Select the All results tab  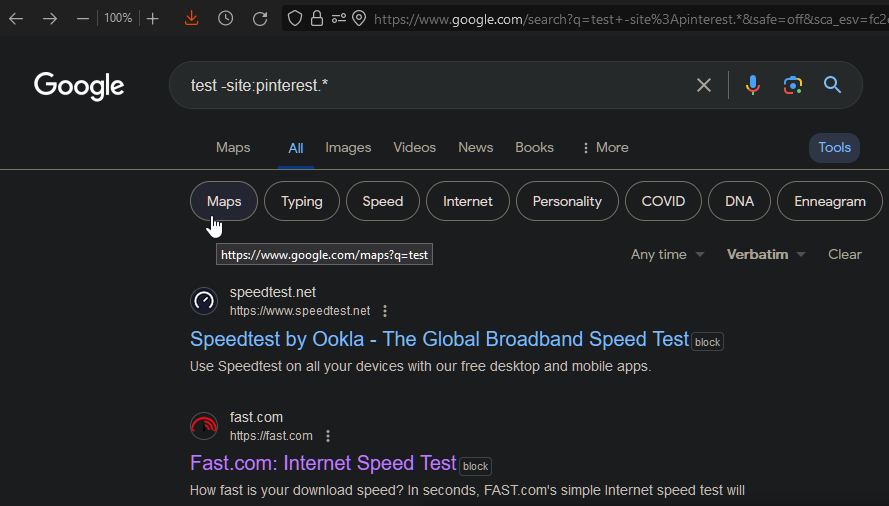(296, 149)
